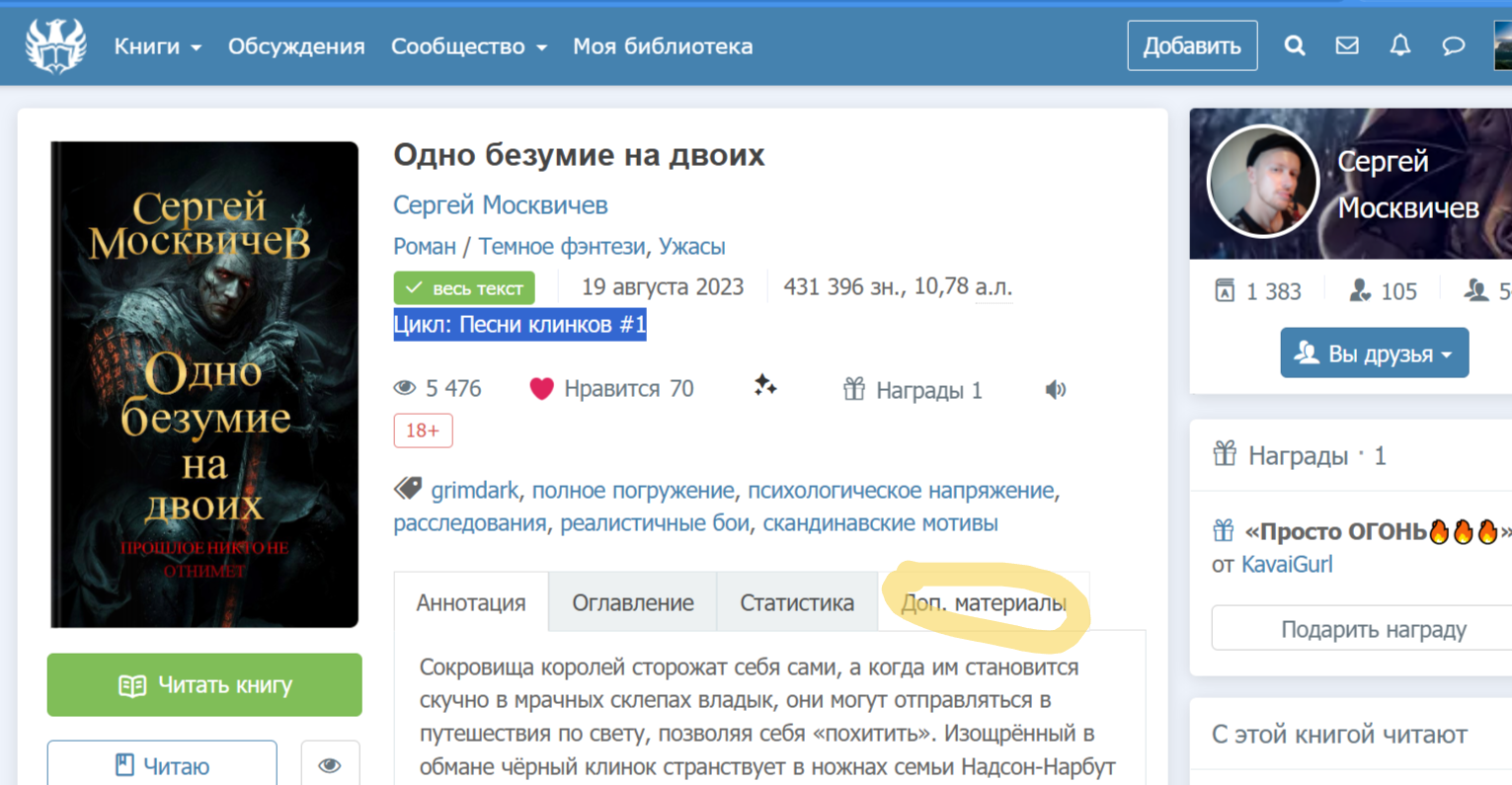1512x785 pixels.
Task: Switch to the Оглавление tab
Action: point(633,602)
